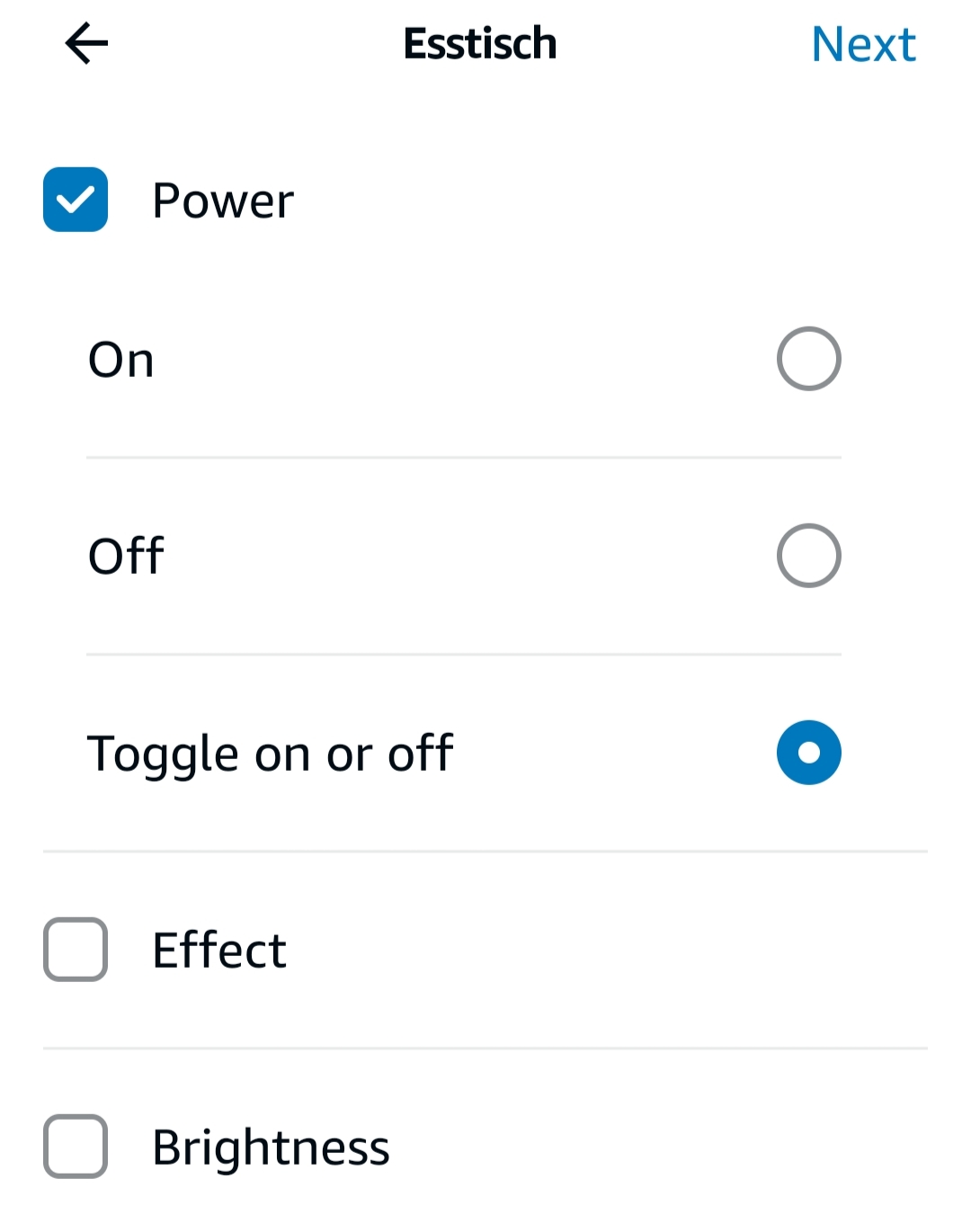Tap the Power label text
Viewport: 971px width, 1232px height.
[223, 200]
